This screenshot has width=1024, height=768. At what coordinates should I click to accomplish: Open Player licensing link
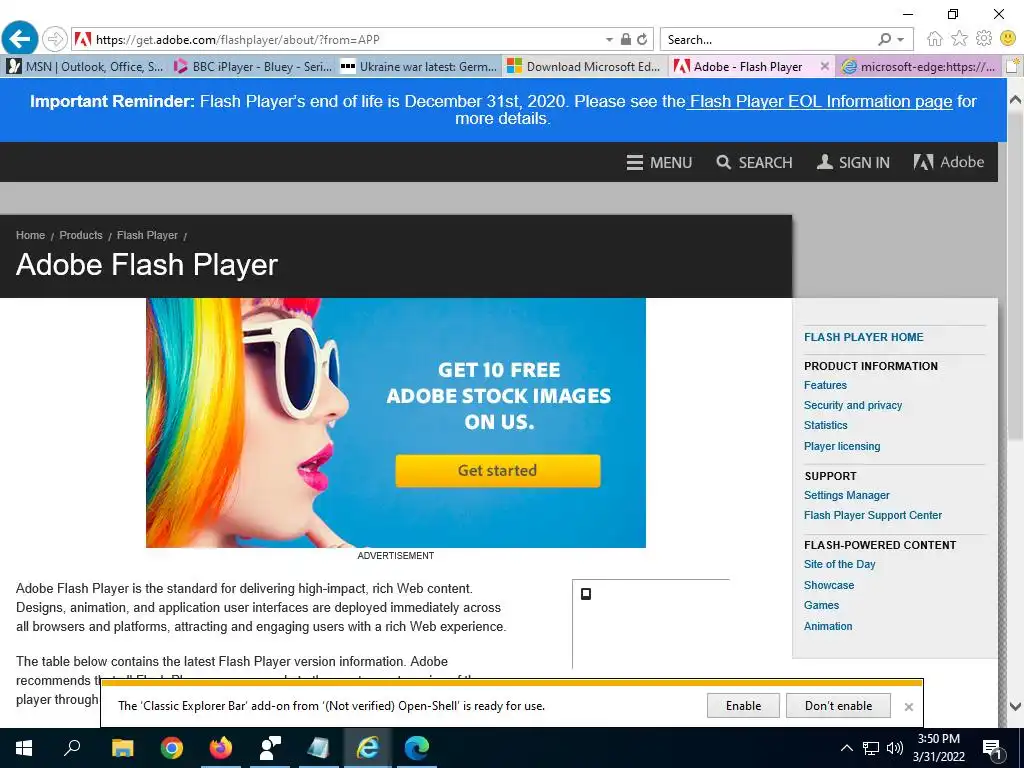(x=842, y=446)
